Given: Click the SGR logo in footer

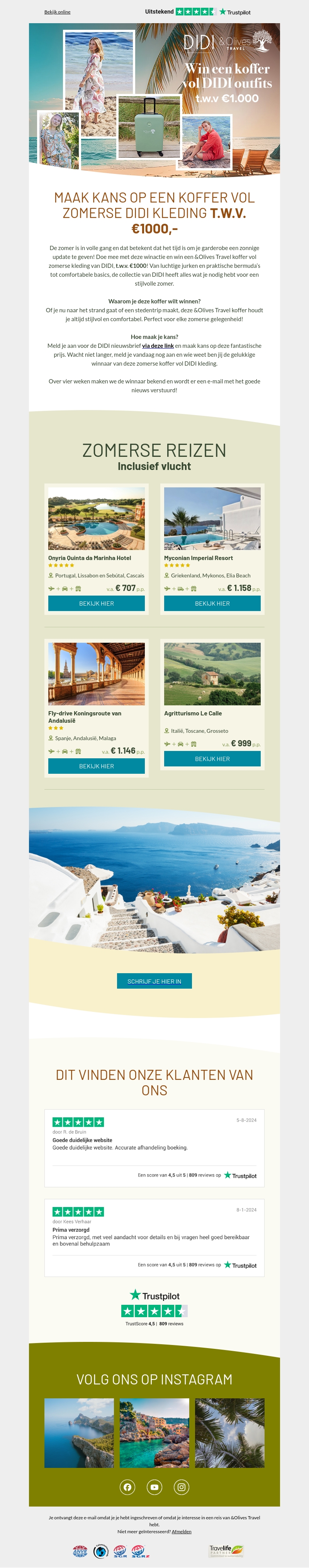Looking at the screenshot, I should tap(121, 1551).
